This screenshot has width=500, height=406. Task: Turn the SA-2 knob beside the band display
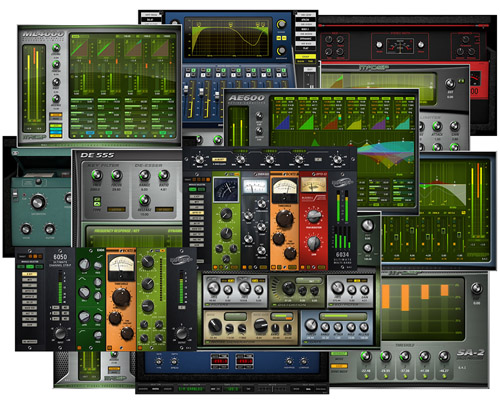click(x=477, y=289)
